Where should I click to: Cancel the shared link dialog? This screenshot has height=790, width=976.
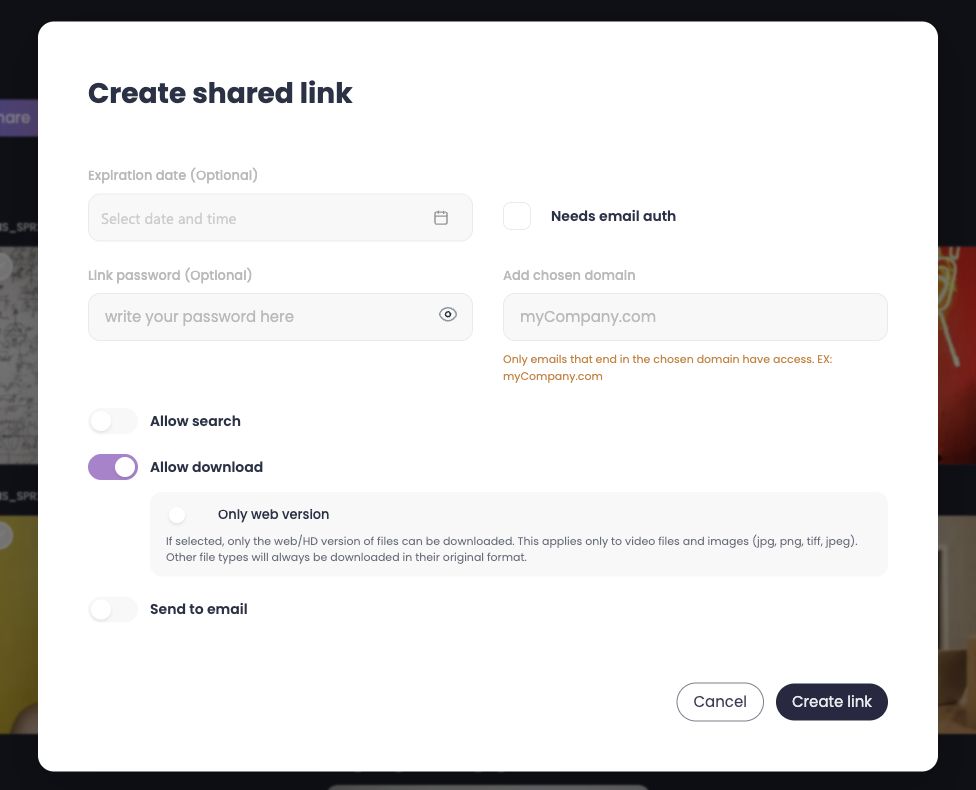[x=720, y=702]
